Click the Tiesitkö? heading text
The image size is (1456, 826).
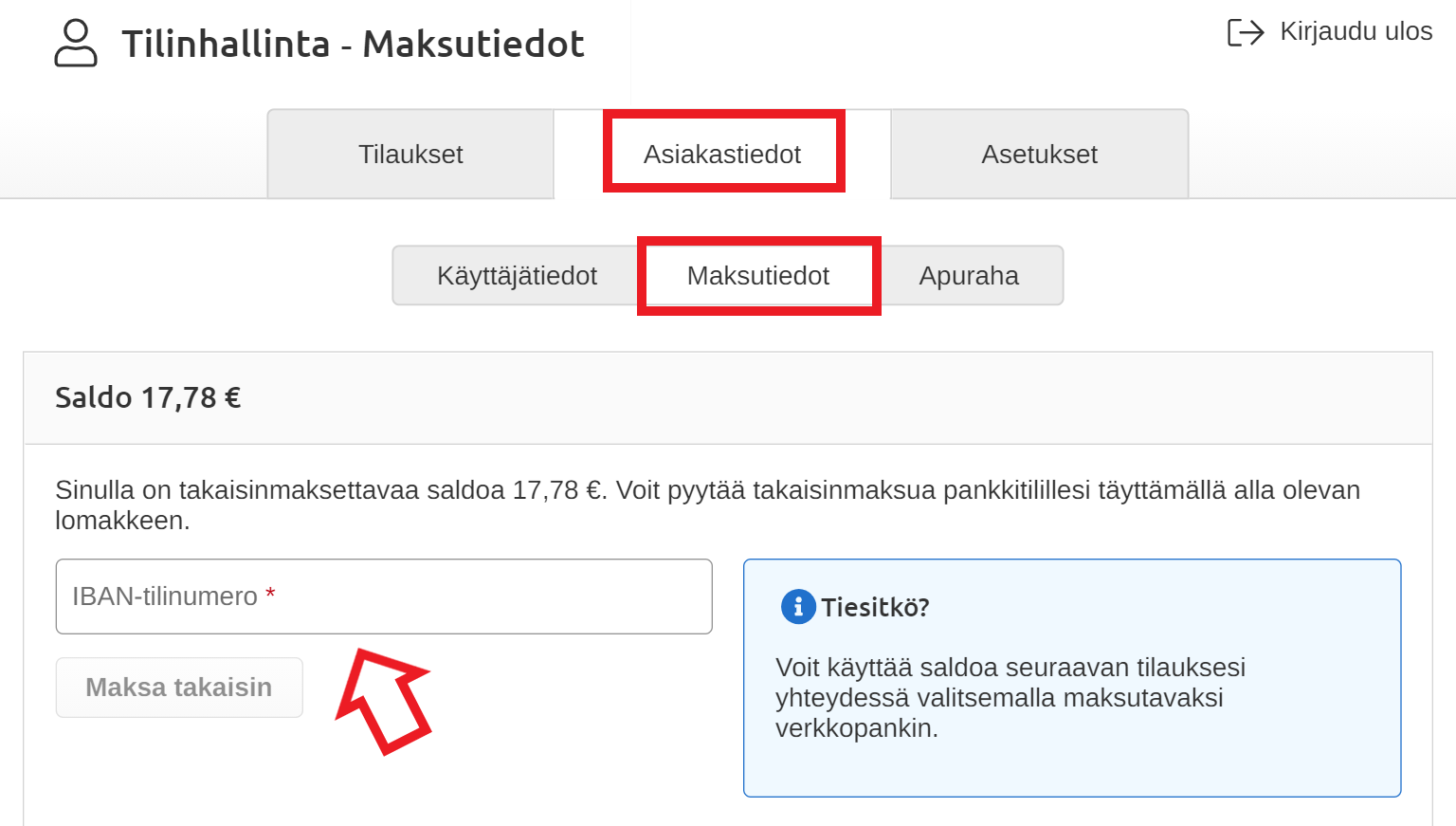pos(875,608)
